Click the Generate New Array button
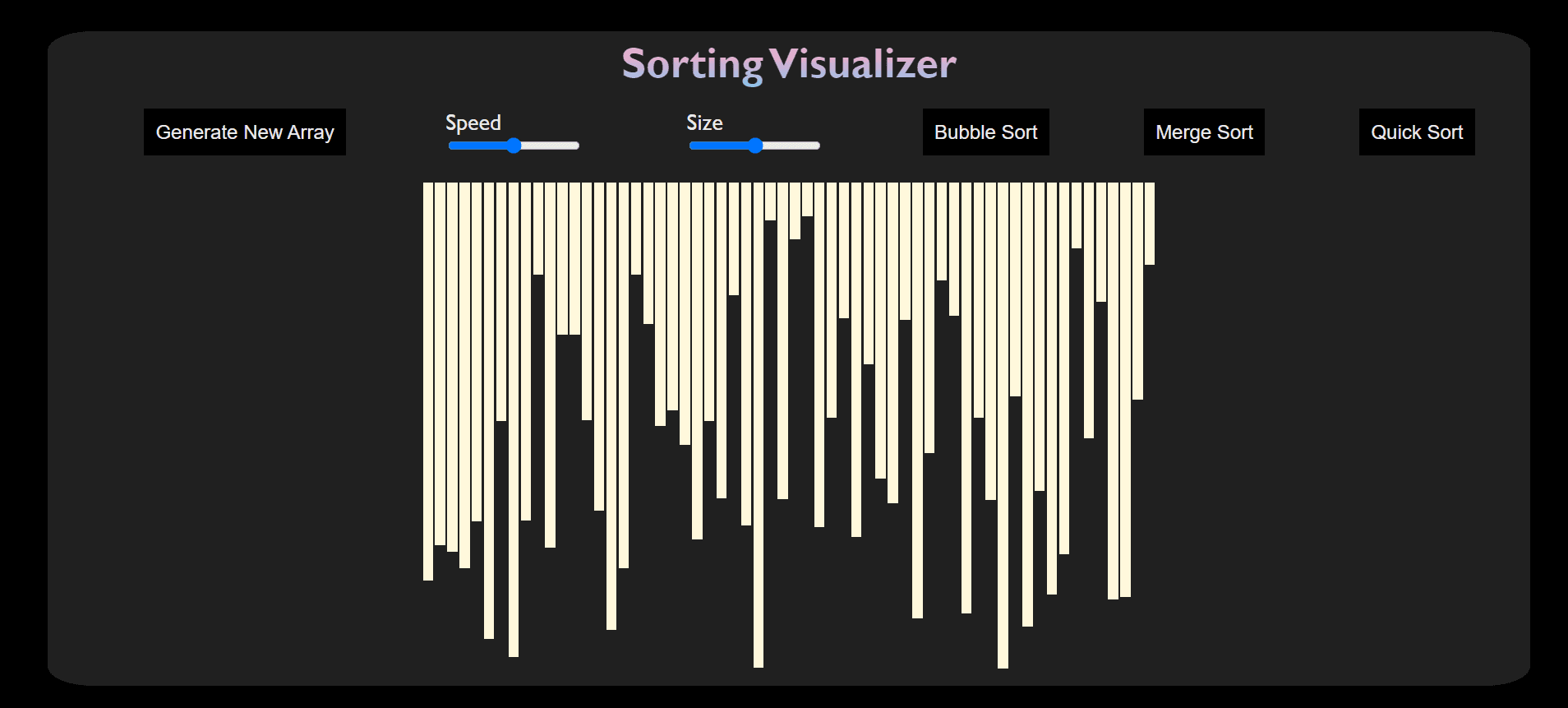Image resolution: width=1568 pixels, height=708 pixels. (x=244, y=132)
